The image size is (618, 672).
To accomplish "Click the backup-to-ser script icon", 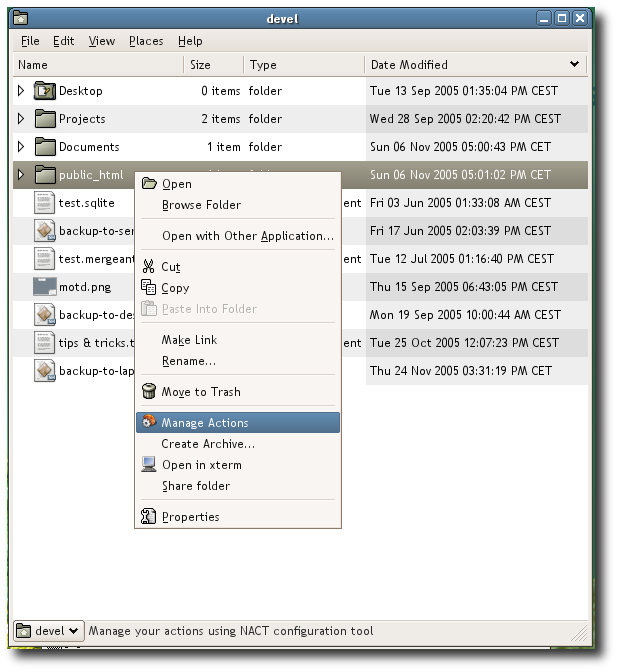I will (45, 231).
